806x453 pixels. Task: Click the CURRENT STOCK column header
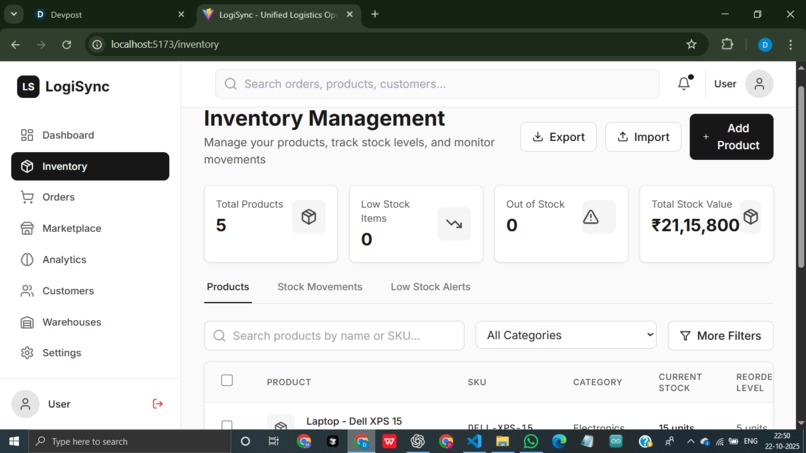(x=680, y=382)
